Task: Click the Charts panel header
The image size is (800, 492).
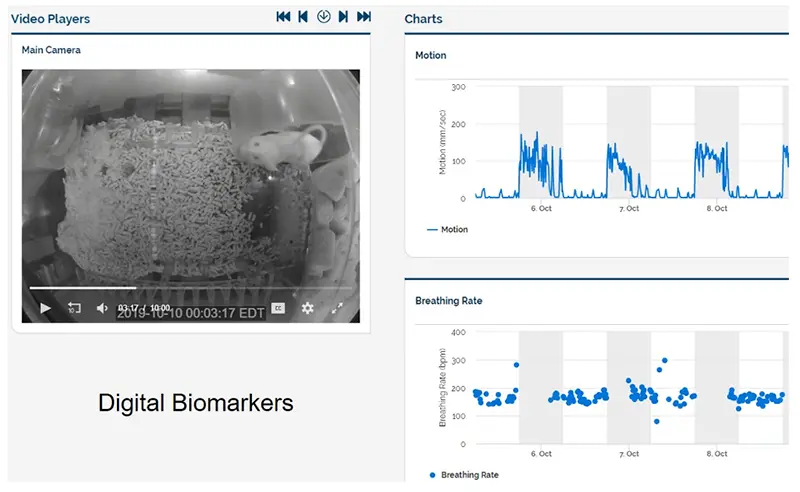Action: coord(423,19)
